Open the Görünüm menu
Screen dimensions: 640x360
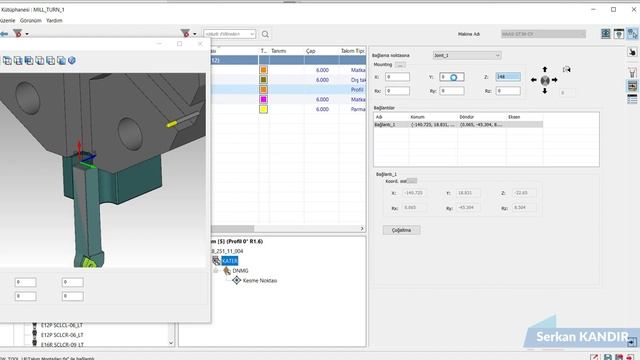coord(31,20)
